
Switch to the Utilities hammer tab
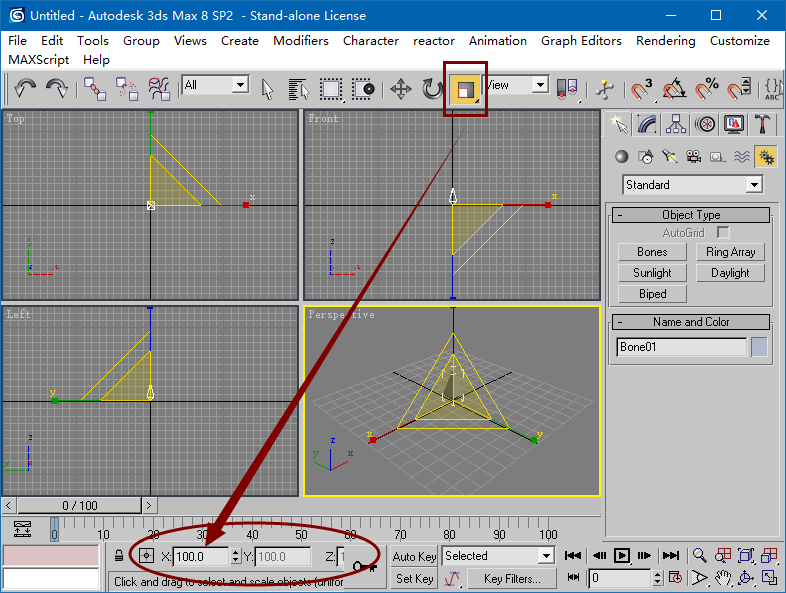pyautogui.click(x=762, y=124)
